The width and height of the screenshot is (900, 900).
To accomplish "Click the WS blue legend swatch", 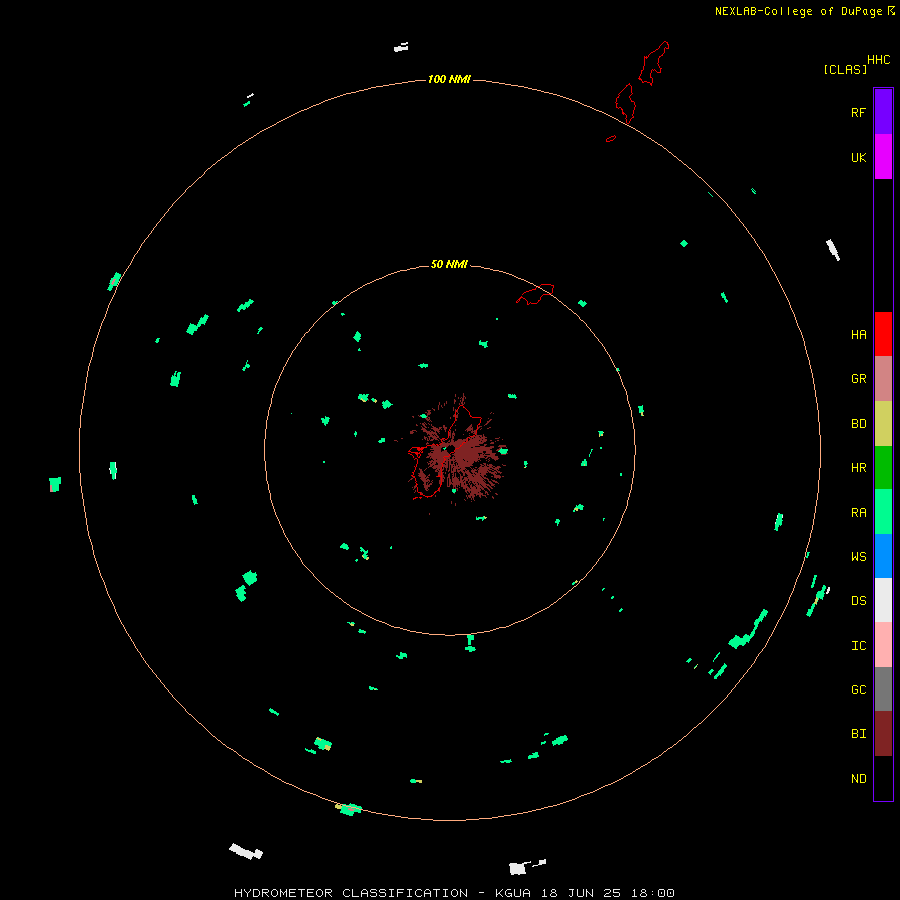I will (883, 556).
